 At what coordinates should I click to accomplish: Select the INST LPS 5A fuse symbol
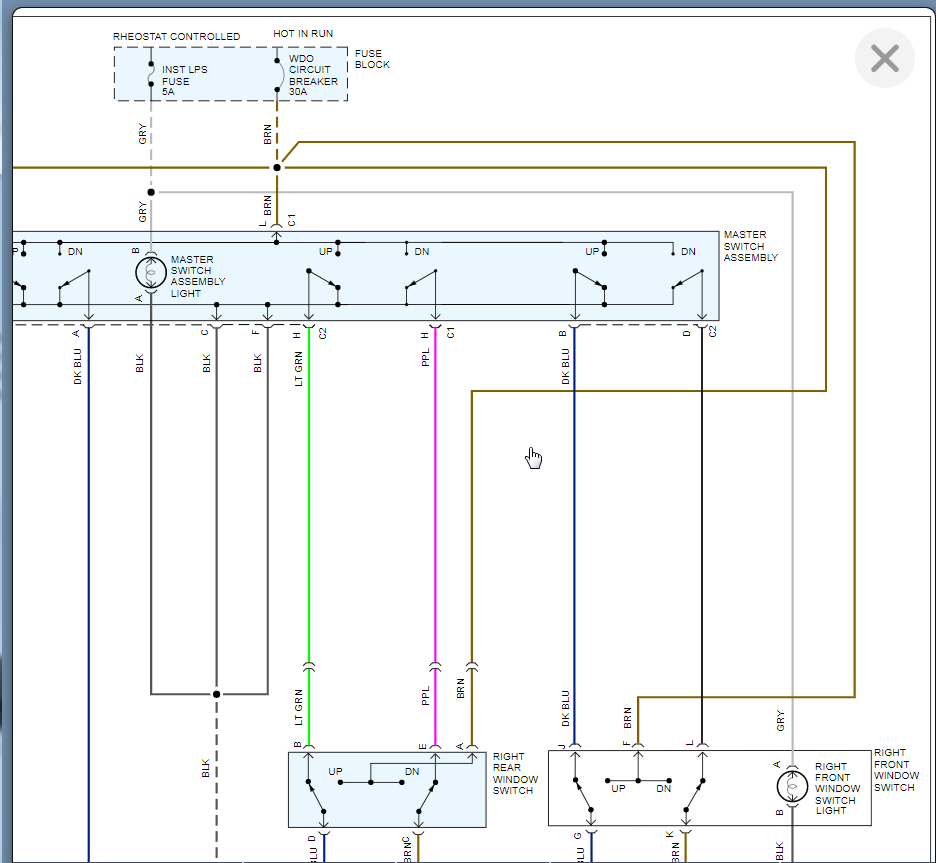tap(150, 75)
